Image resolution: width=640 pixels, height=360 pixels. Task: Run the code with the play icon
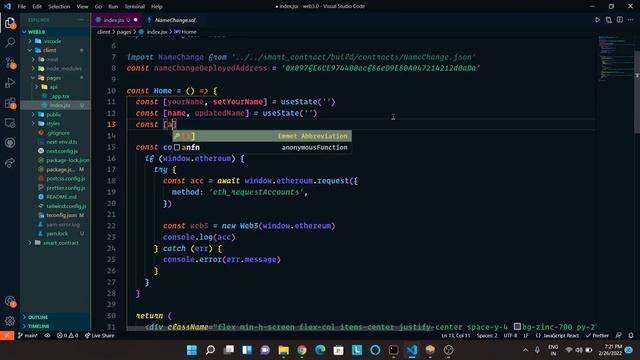click(x=597, y=20)
